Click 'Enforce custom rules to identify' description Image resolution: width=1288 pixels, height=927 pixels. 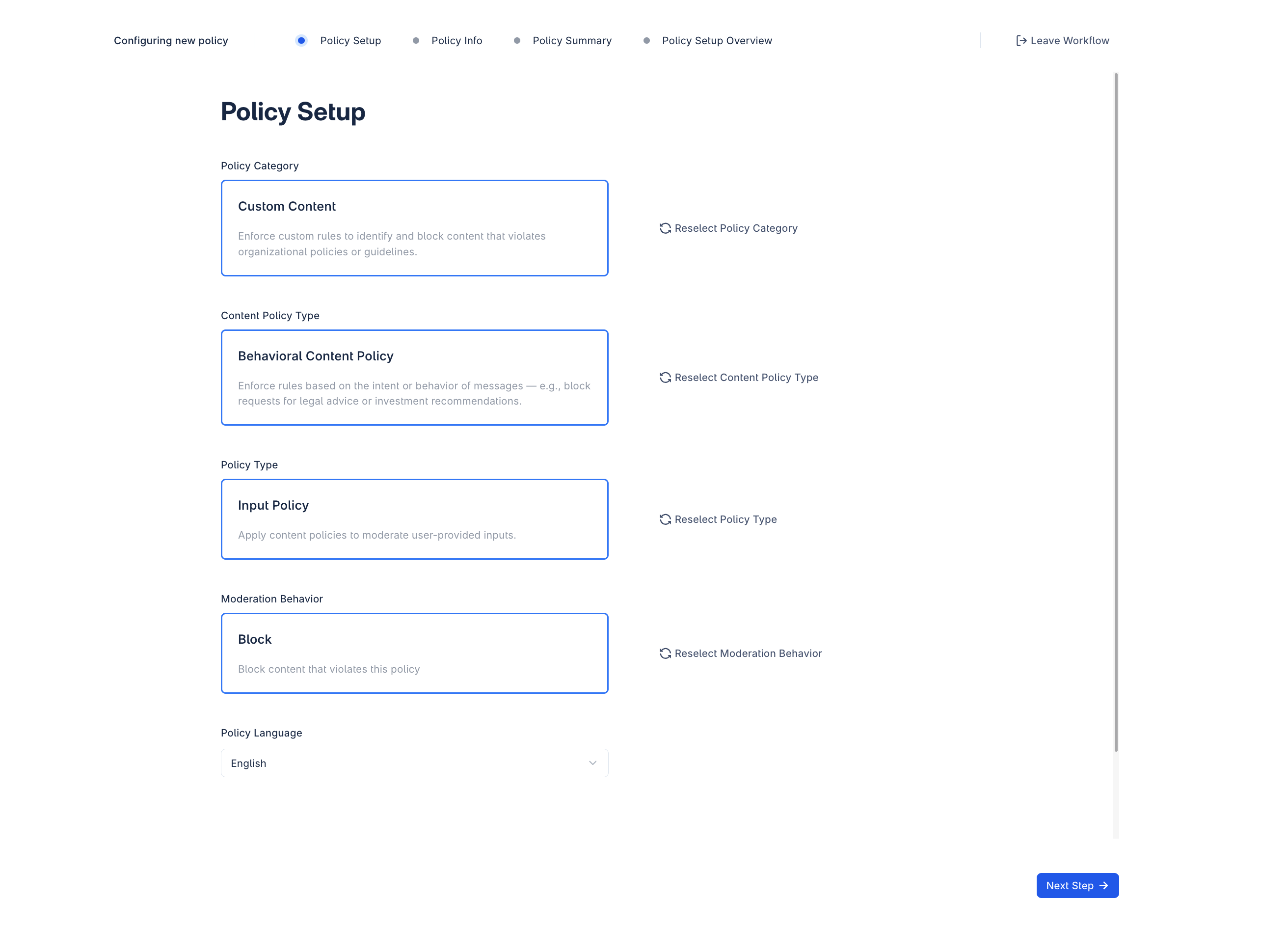point(392,244)
